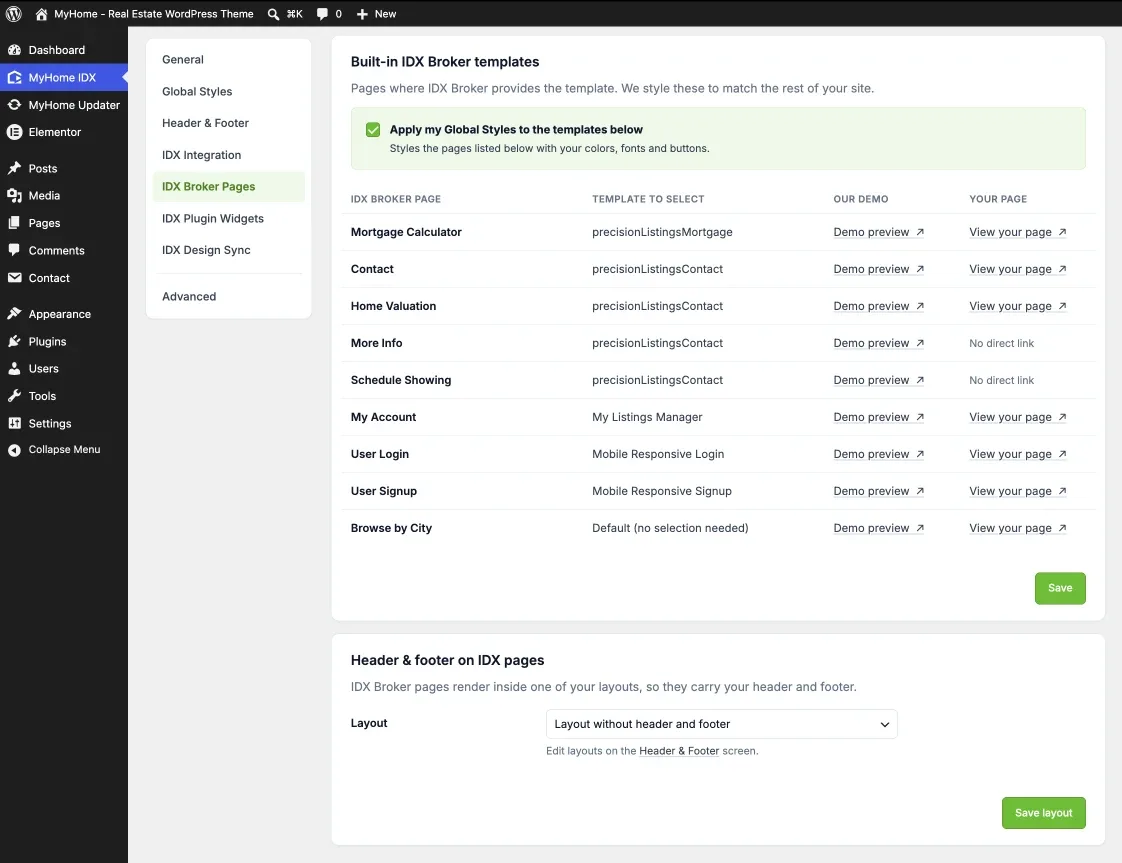Select the IDX Broker Pages tab

pyautogui.click(x=229, y=186)
